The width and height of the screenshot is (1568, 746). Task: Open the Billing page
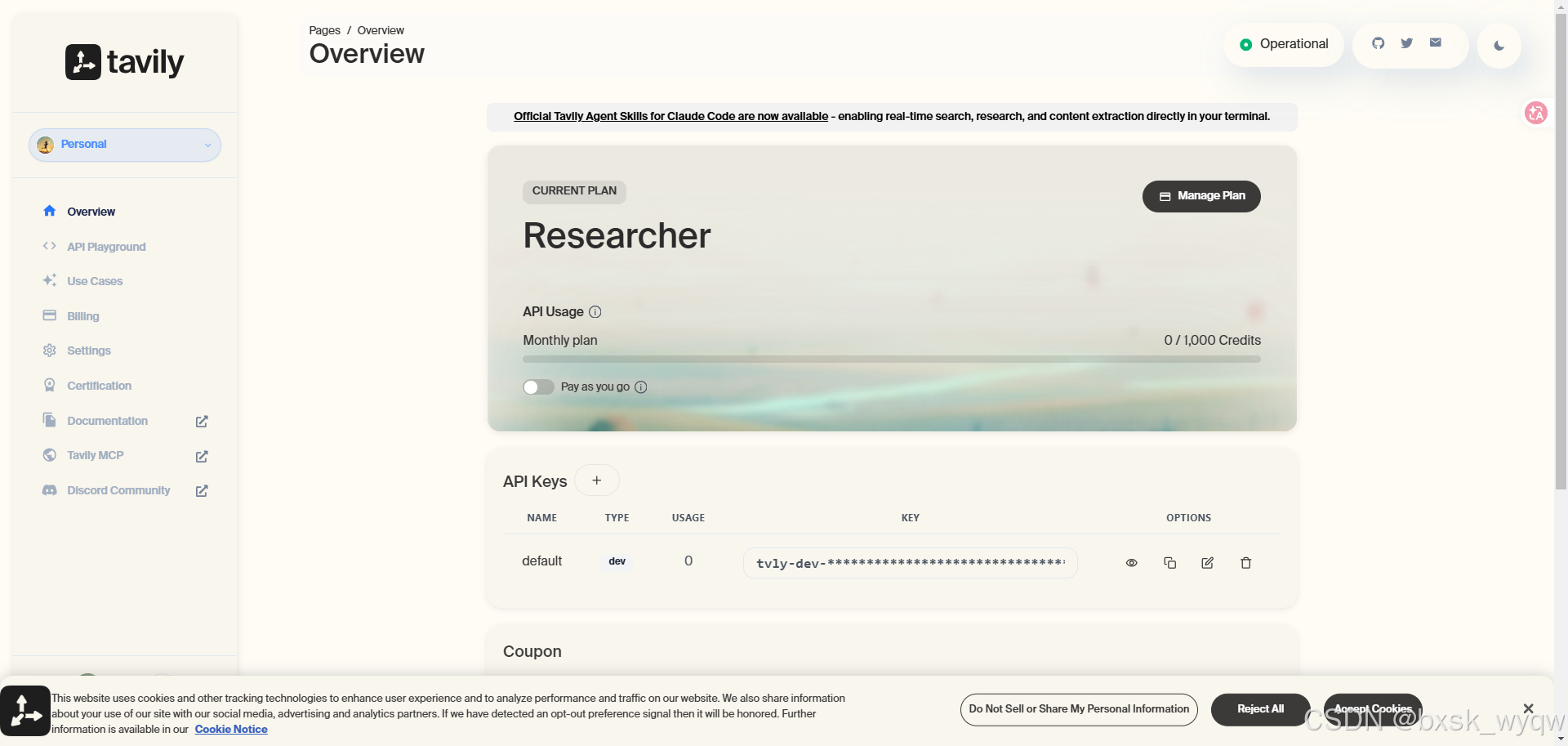click(83, 316)
